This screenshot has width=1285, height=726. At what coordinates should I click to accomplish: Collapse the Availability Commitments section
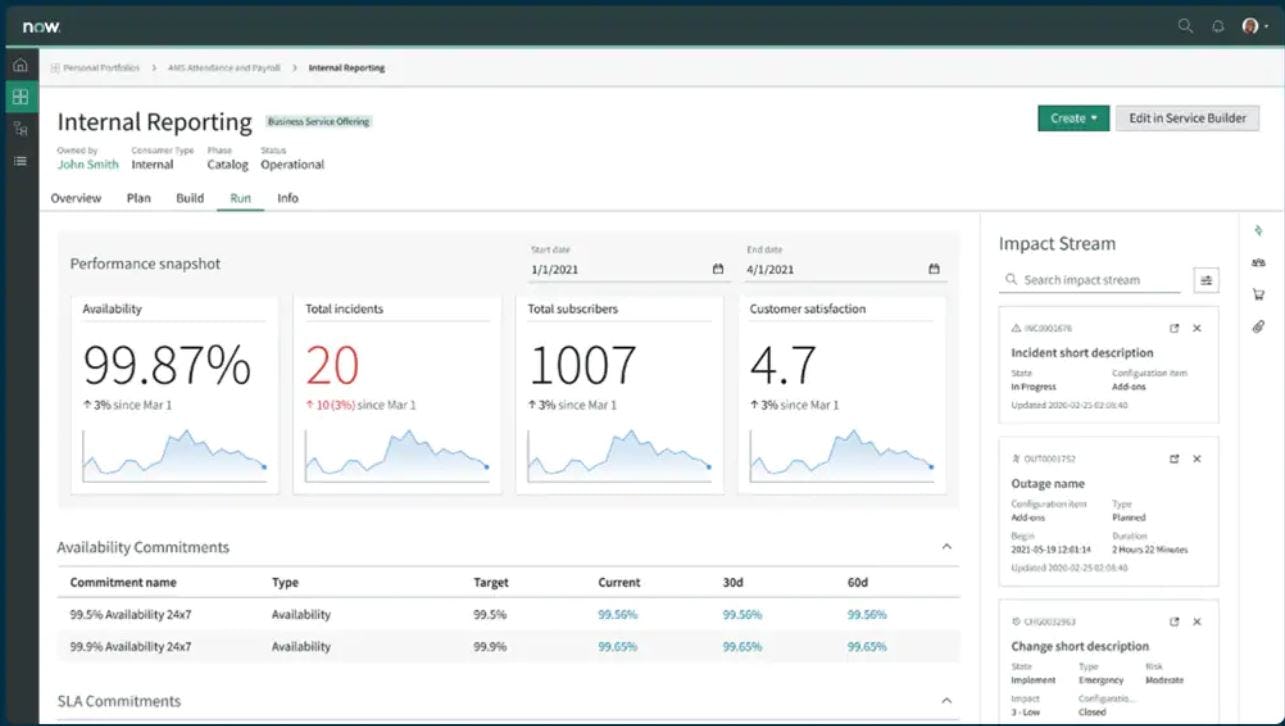pyautogui.click(x=946, y=546)
